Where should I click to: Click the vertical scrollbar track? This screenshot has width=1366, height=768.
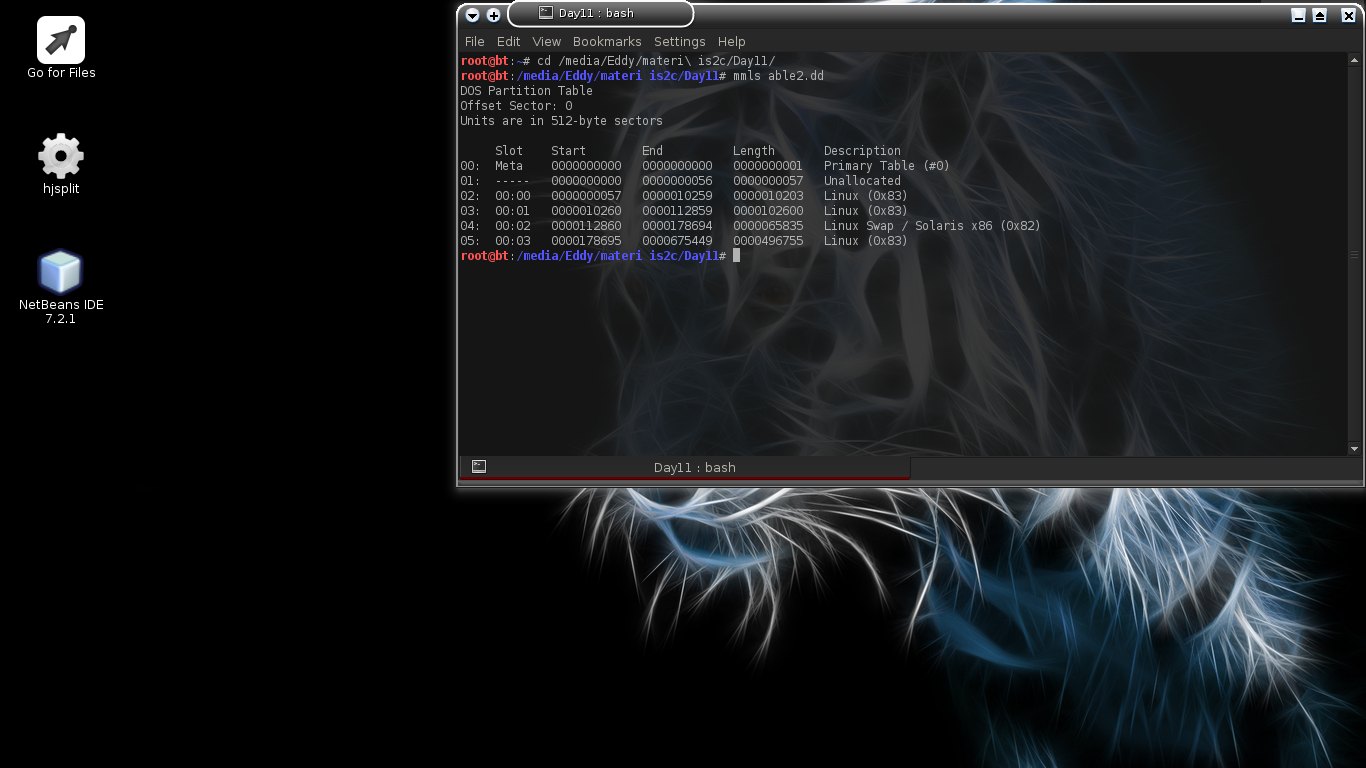(x=1355, y=250)
